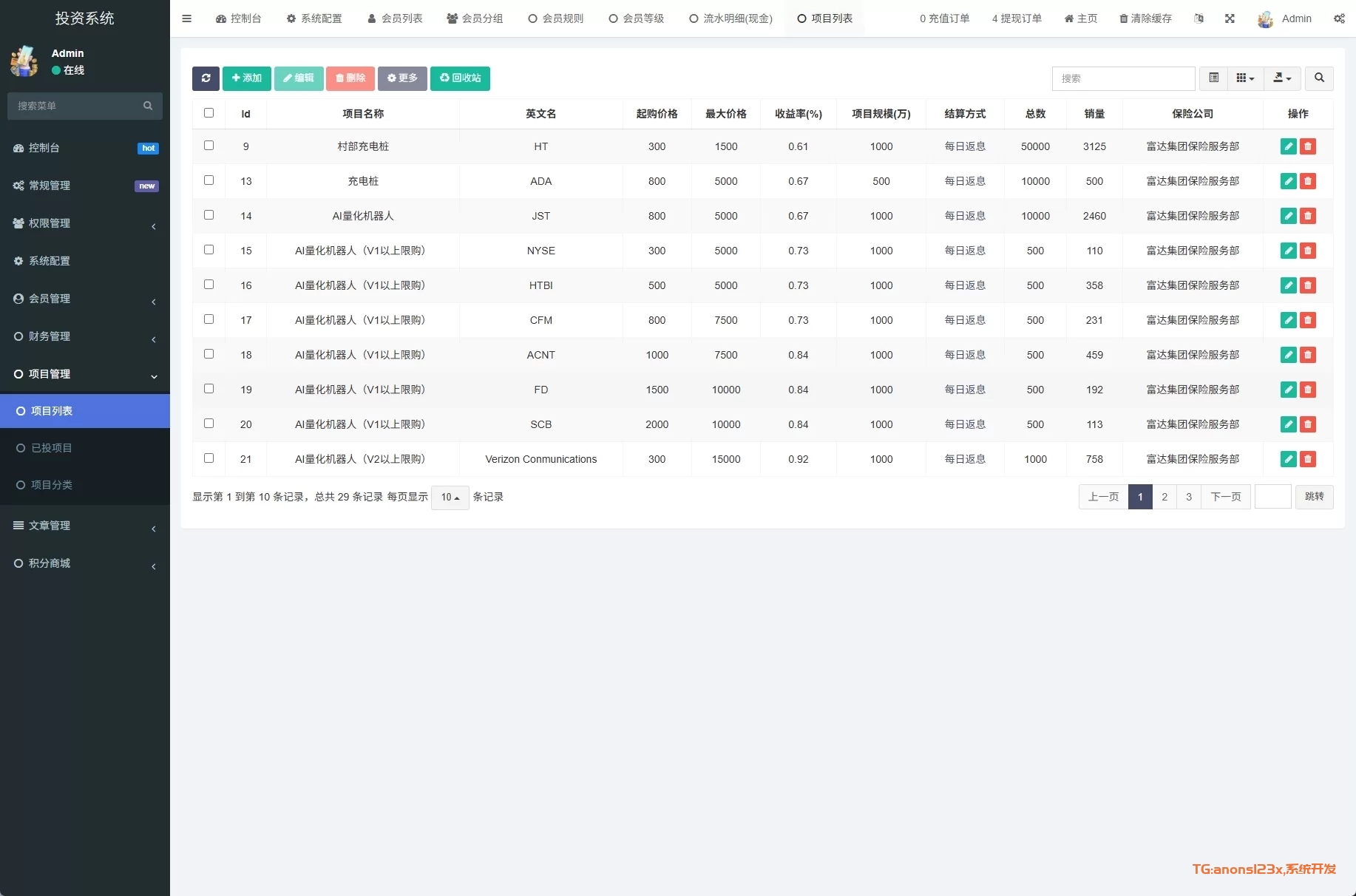Click the language switch icon in top bar

pos(1199,18)
